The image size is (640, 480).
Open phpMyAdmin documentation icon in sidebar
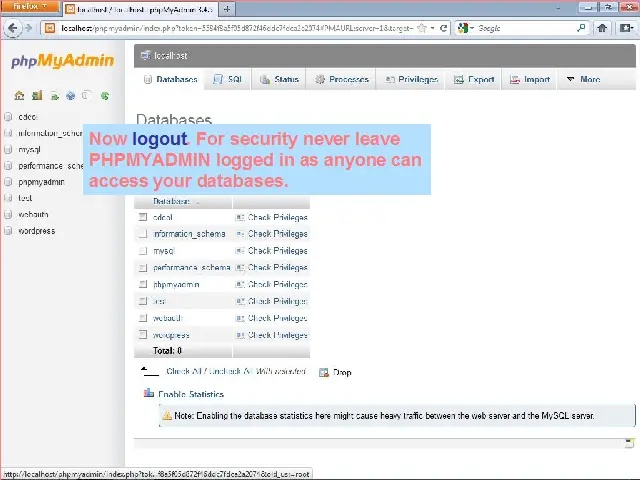pos(71,96)
